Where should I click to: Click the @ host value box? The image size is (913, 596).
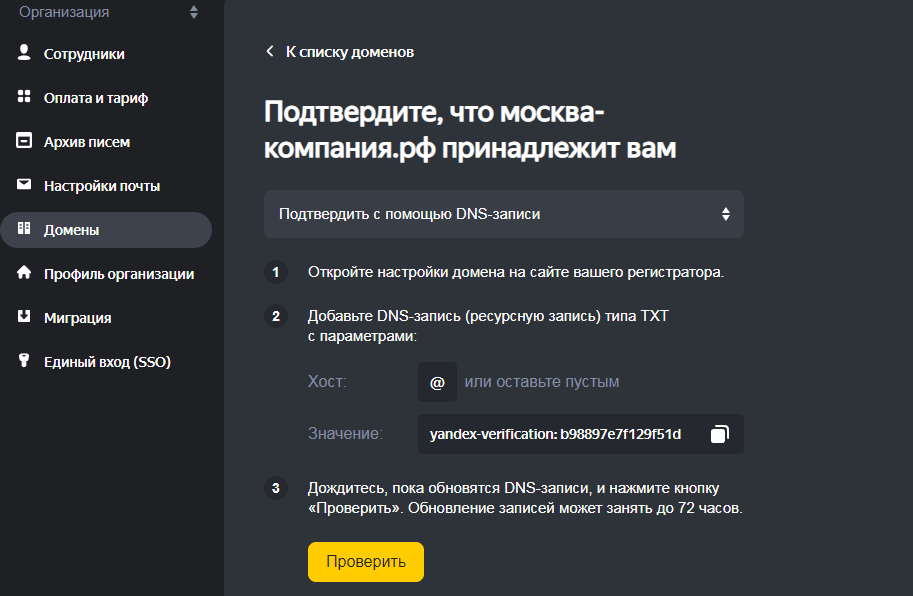pos(437,382)
